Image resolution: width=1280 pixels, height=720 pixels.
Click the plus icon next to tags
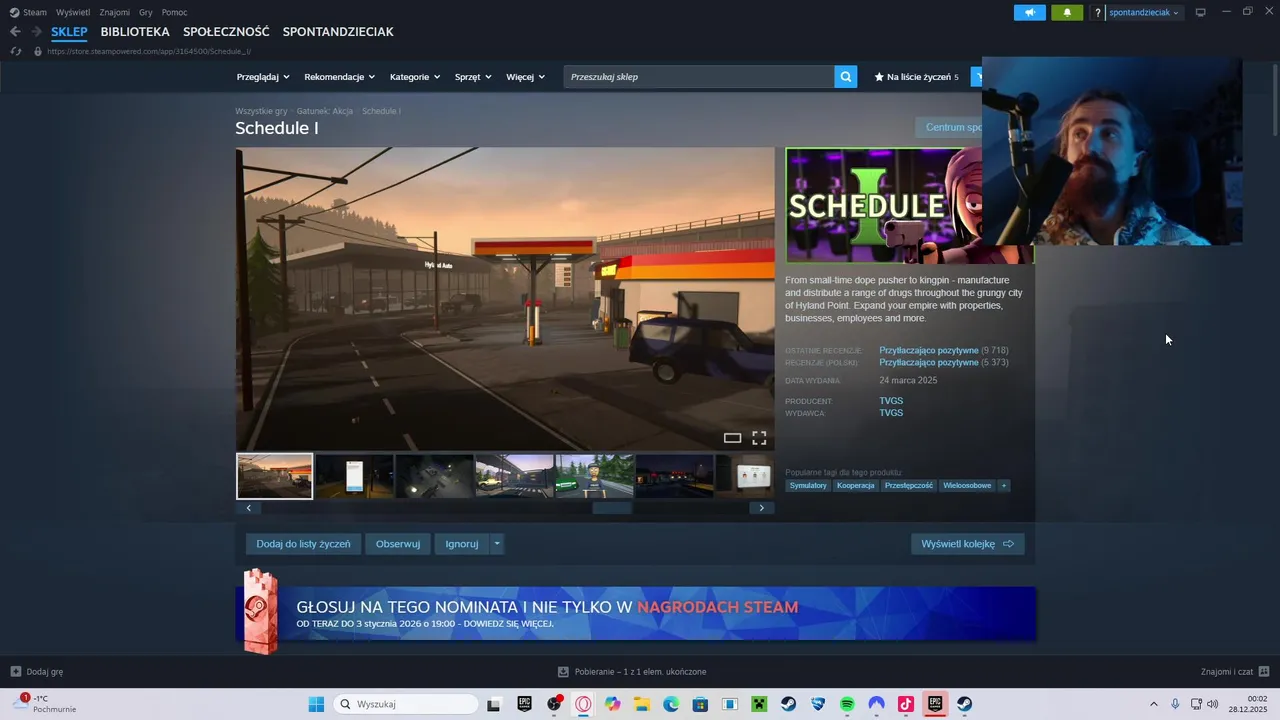click(1003, 486)
